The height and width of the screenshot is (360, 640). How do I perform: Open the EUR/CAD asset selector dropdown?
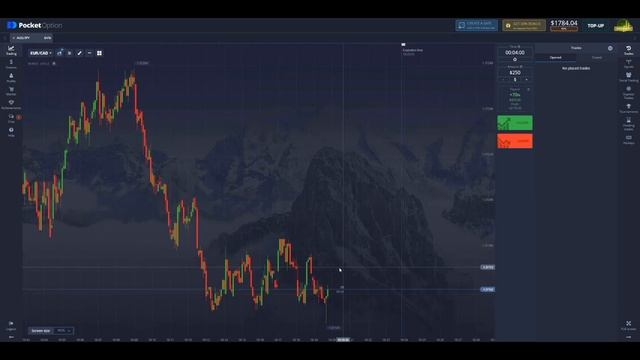pos(40,53)
